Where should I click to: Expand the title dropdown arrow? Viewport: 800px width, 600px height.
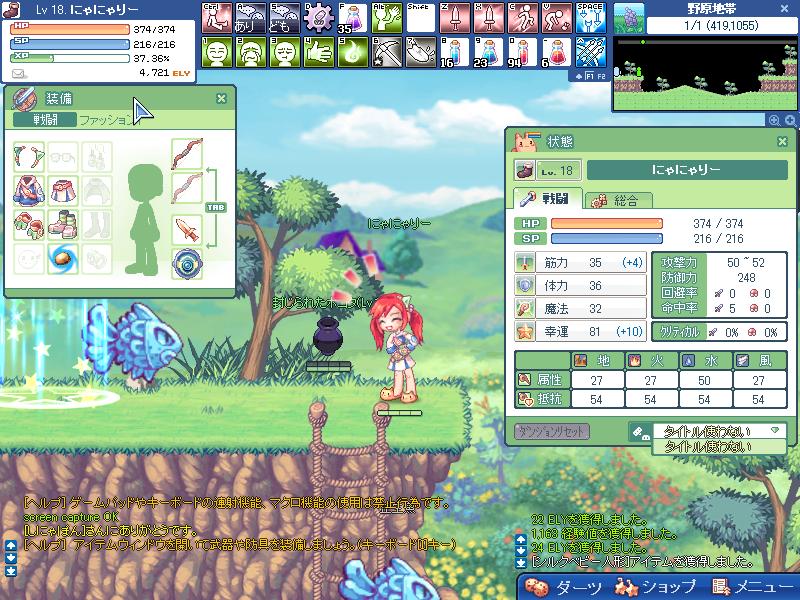tap(776, 431)
